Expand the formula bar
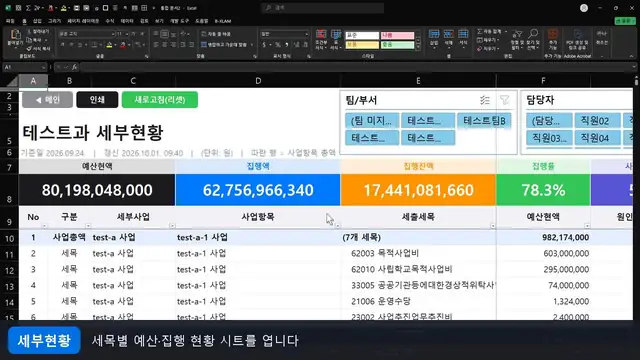Image resolution: width=640 pixels, height=360 pixels. pyautogui.click(x=633, y=67)
